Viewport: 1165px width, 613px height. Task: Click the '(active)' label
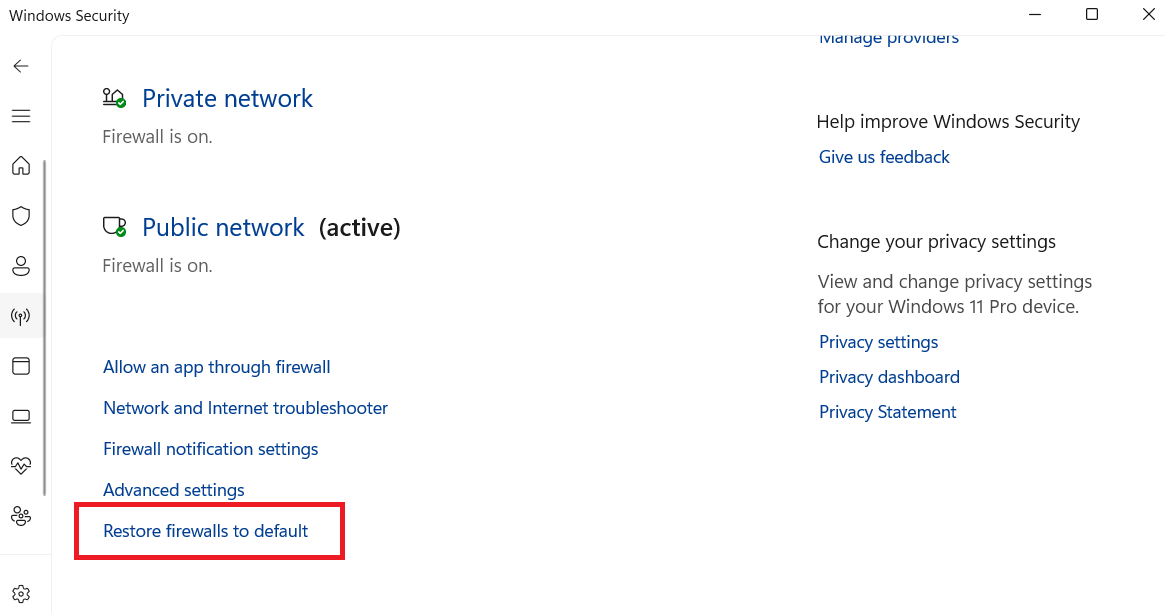360,227
